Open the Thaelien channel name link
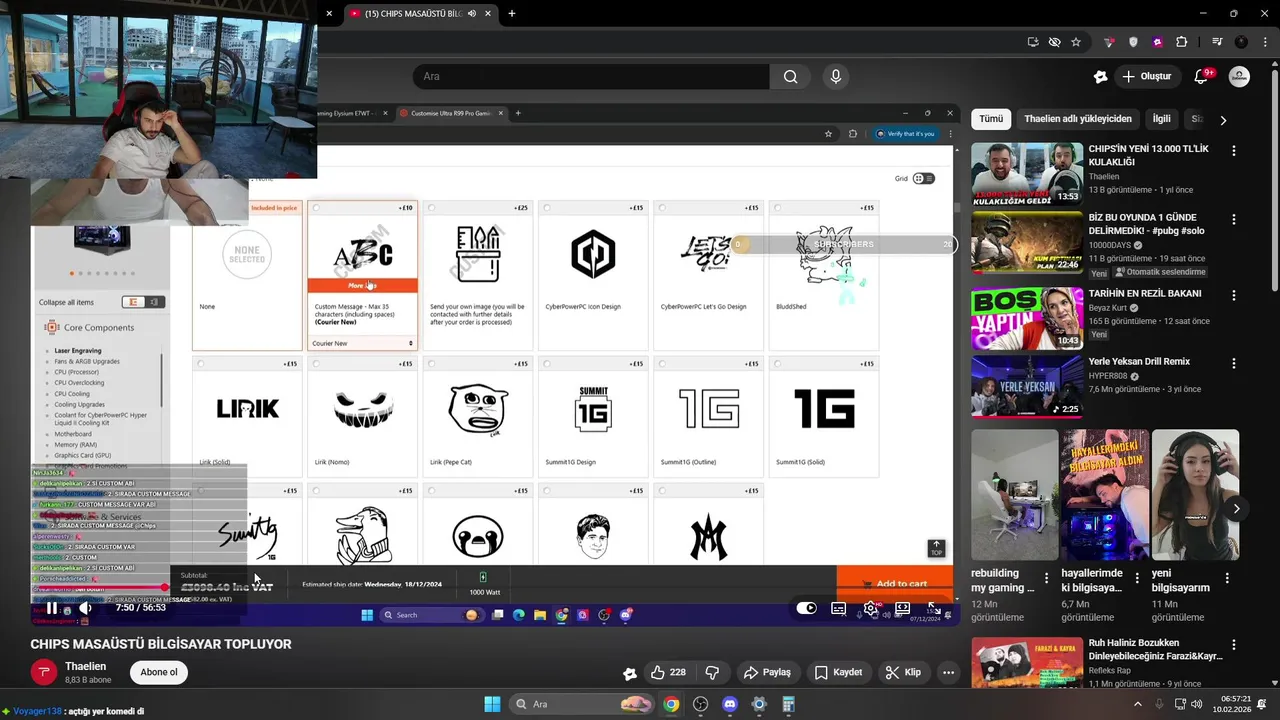1280x720 pixels. pyautogui.click(x=85, y=666)
